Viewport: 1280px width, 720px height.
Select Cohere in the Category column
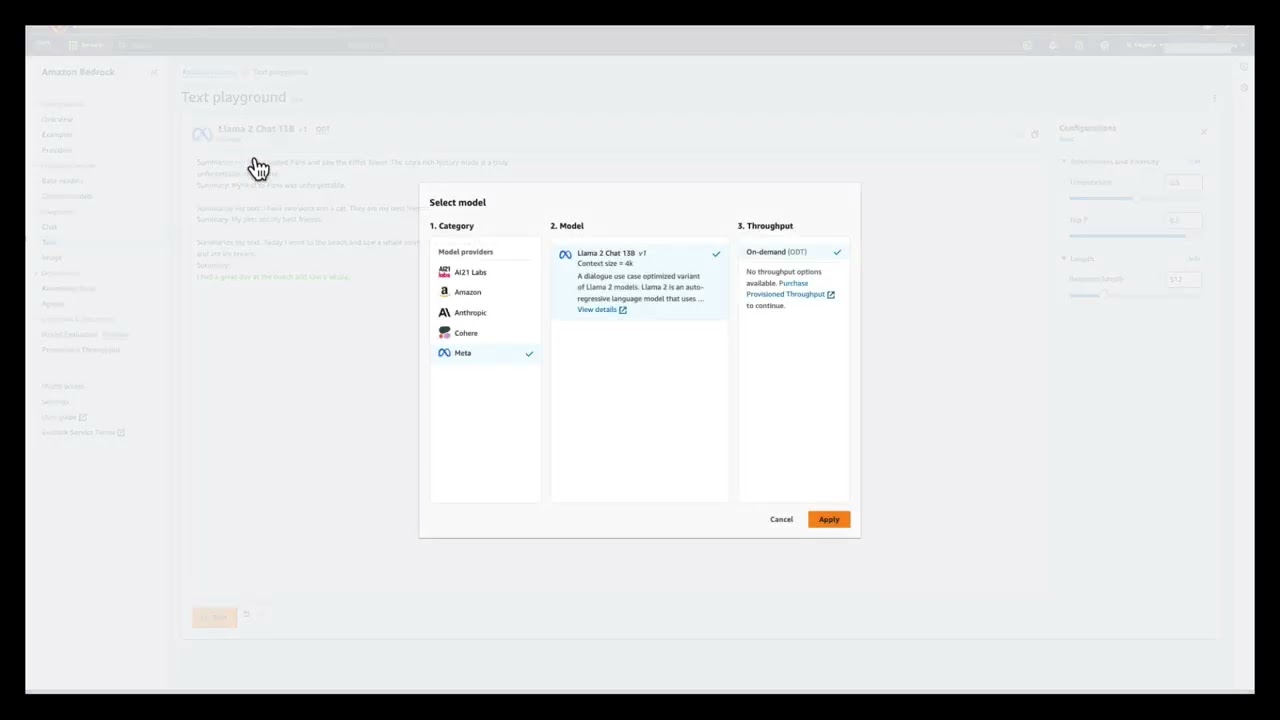485,332
